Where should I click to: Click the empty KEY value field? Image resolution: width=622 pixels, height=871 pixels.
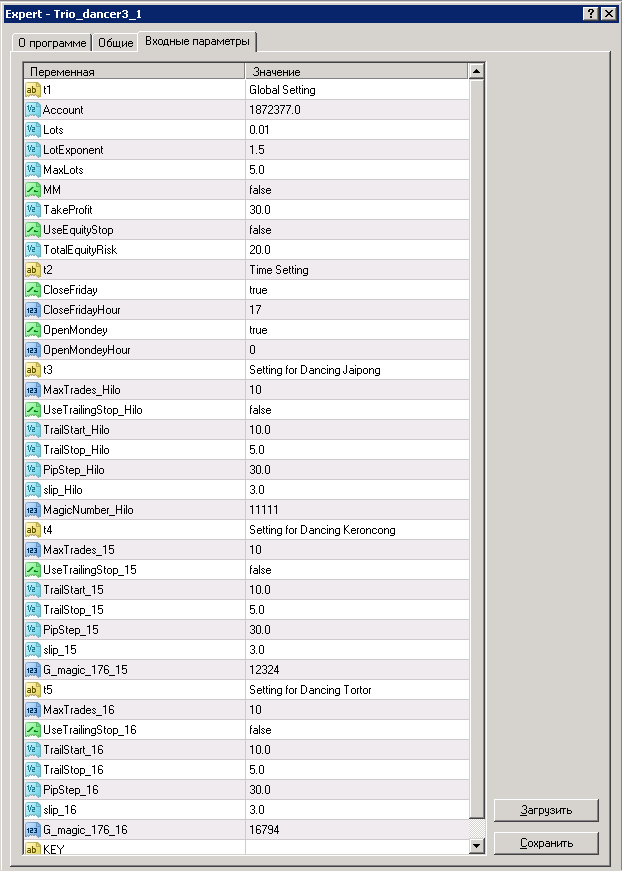point(357,848)
